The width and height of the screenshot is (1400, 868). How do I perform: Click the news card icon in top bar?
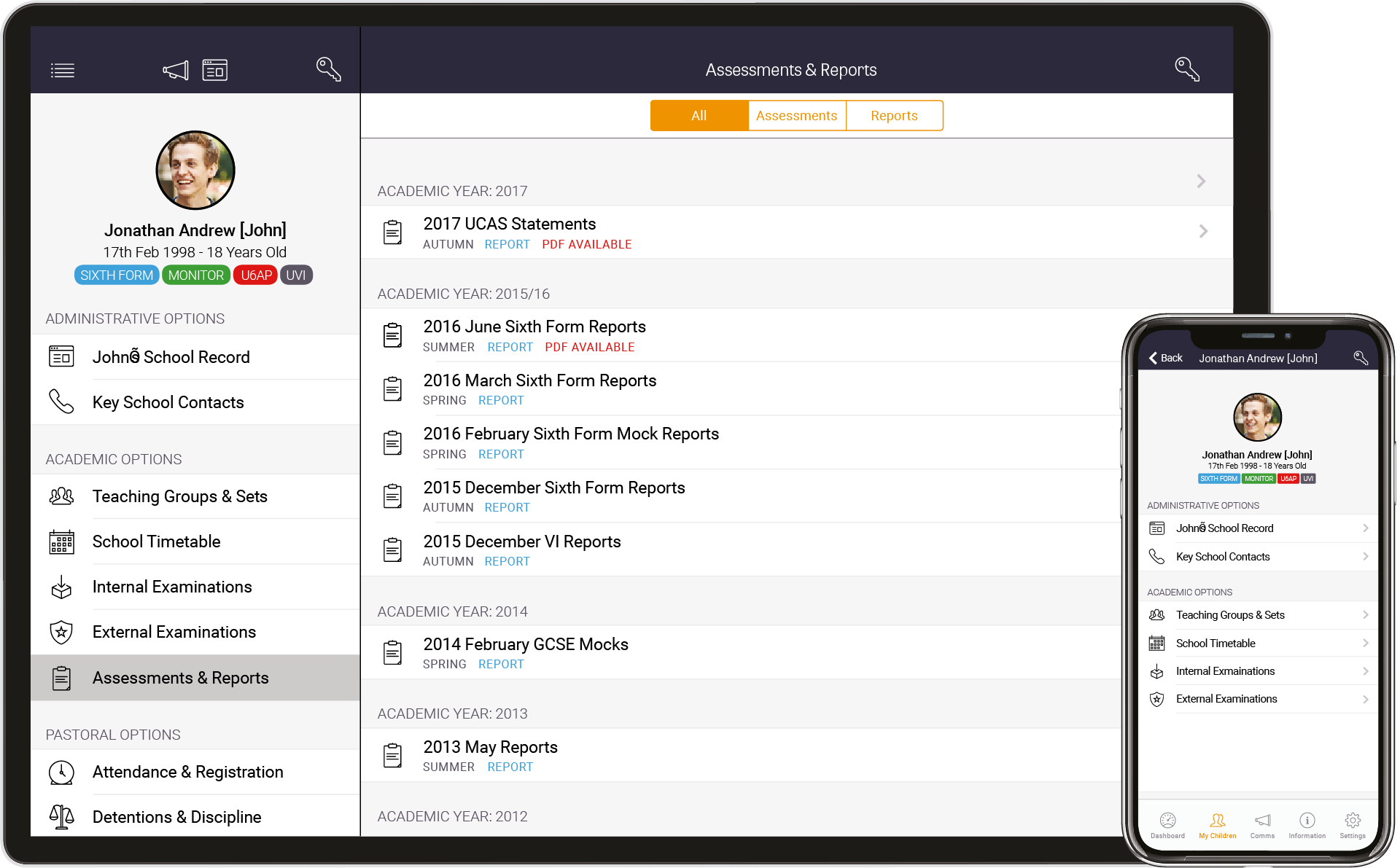click(215, 70)
